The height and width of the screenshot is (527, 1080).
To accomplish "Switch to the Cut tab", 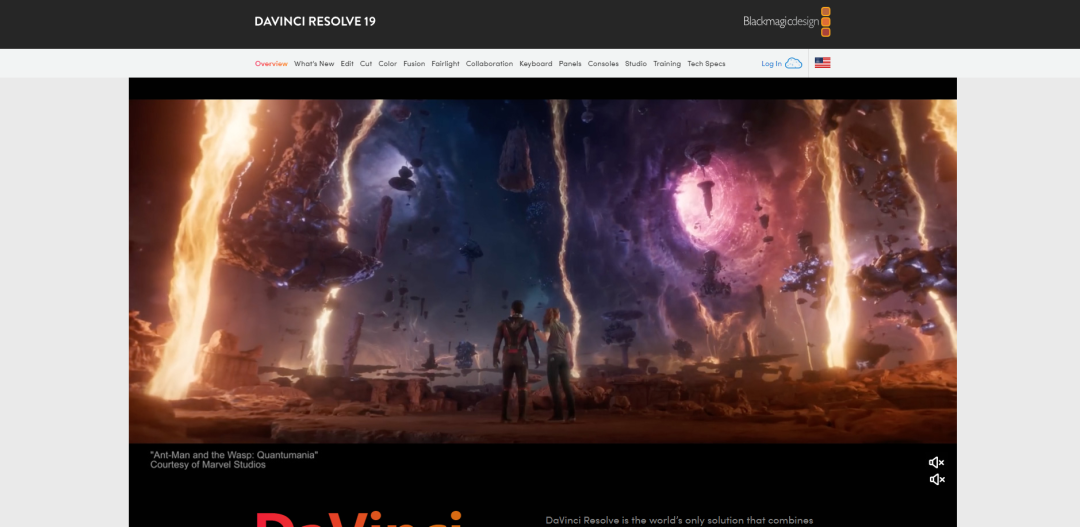I will tap(366, 63).
